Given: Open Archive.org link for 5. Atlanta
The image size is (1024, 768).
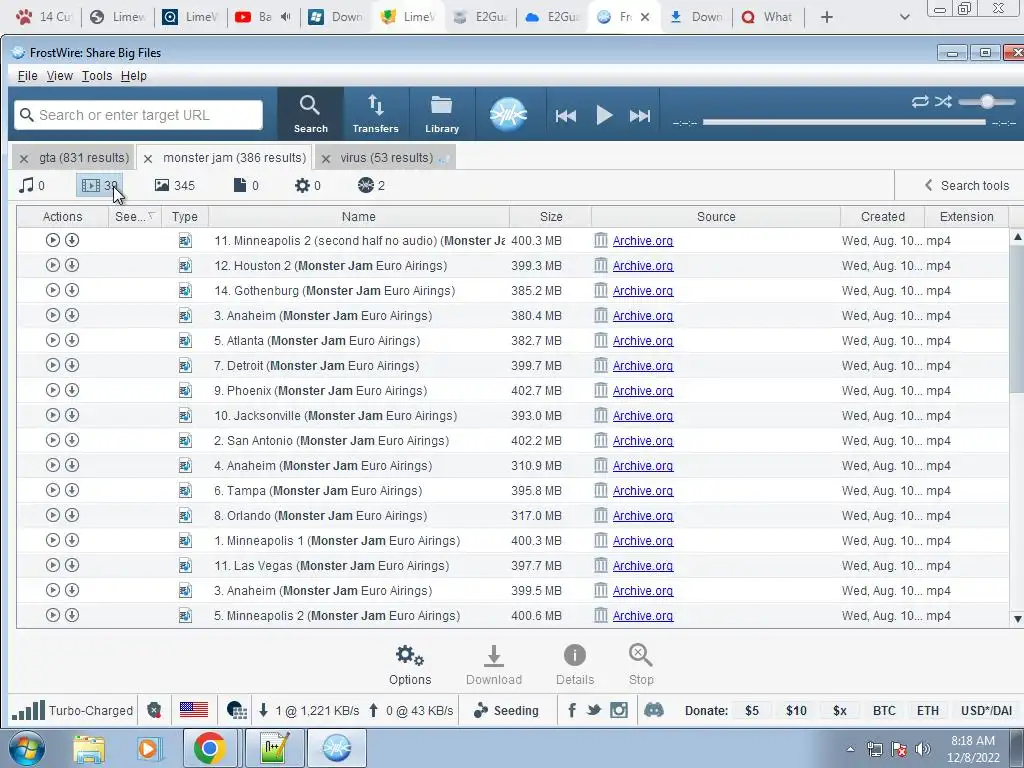Looking at the screenshot, I should (643, 341).
